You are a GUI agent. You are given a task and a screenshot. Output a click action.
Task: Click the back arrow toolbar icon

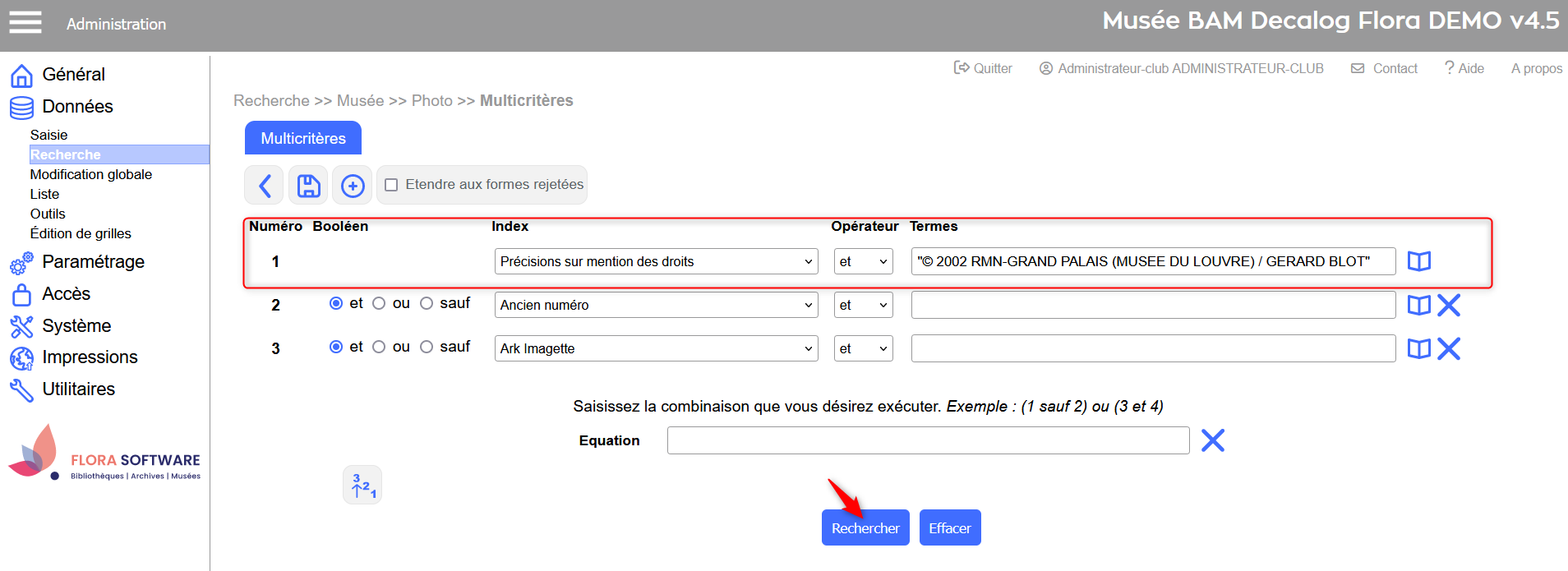(x=264, y=186)
